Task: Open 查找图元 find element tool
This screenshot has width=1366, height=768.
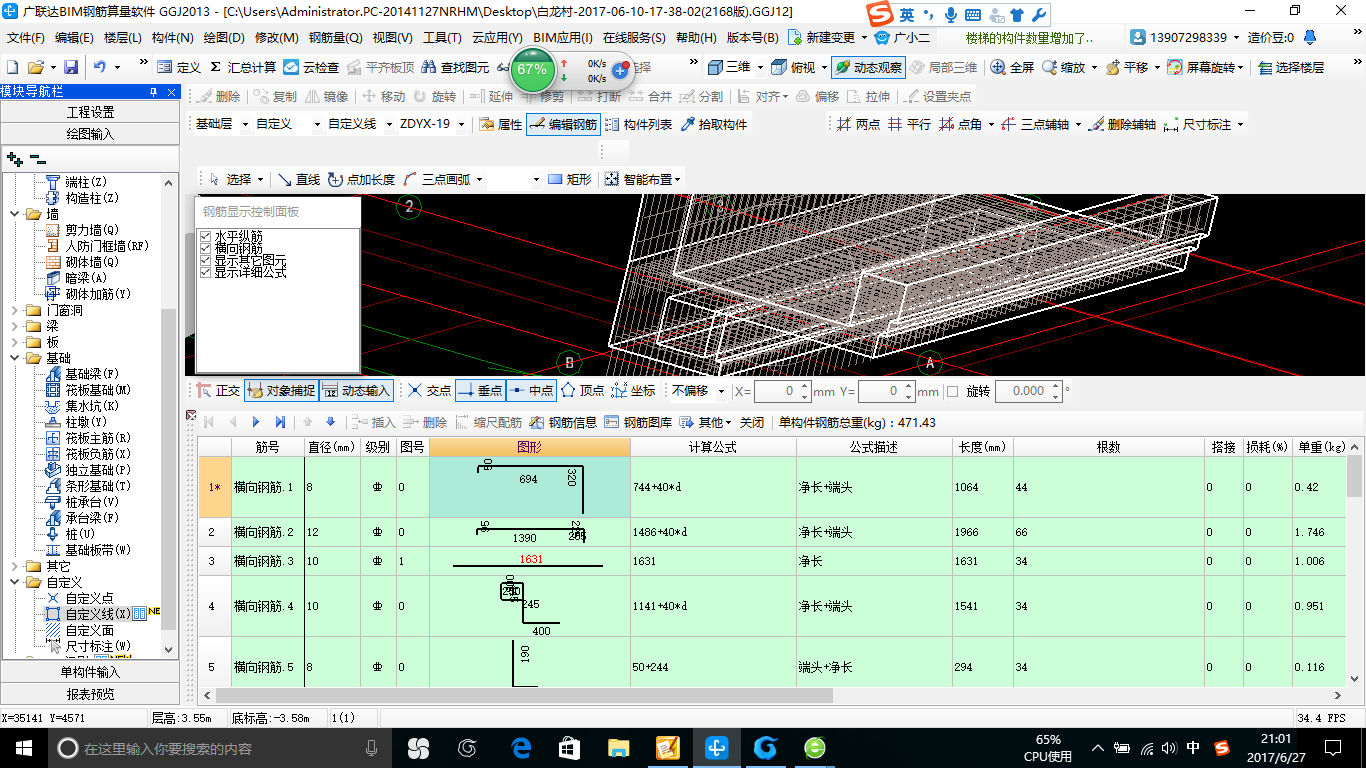Action: click(x=456, y=68)
